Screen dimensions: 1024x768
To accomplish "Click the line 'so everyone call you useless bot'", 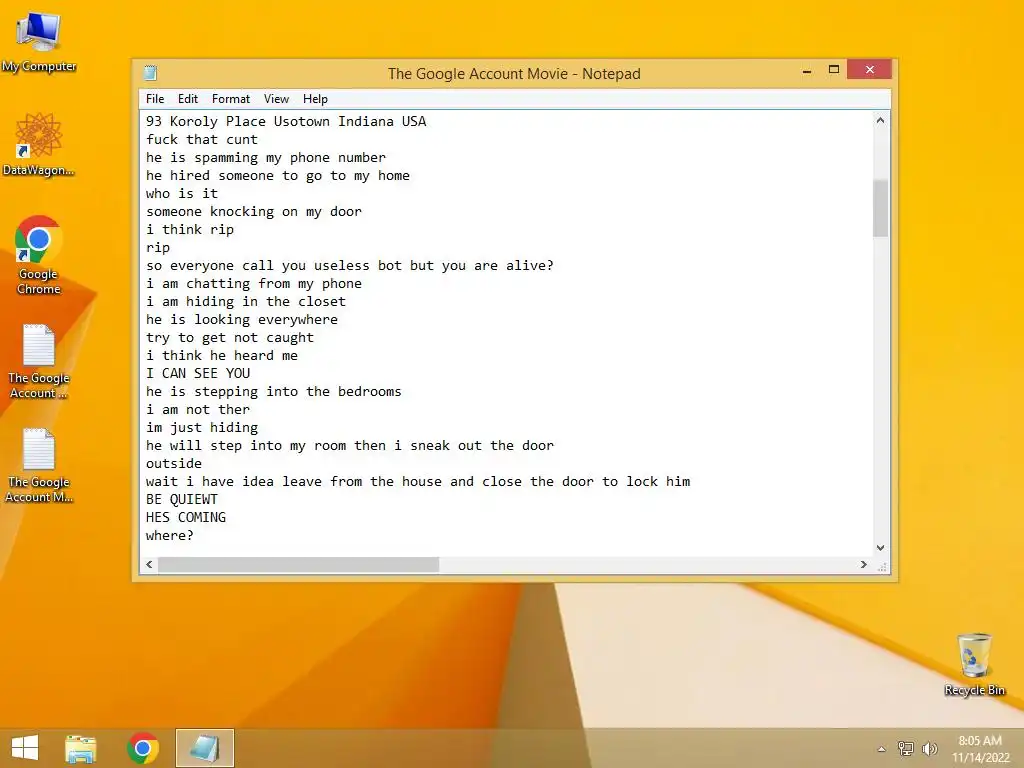I will pos(274,266).
